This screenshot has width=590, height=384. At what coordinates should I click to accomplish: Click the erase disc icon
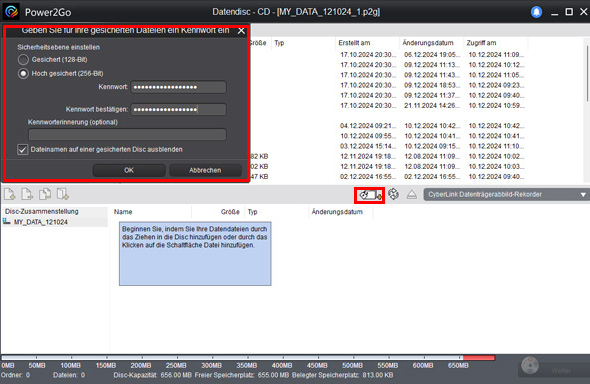point(393,194)
